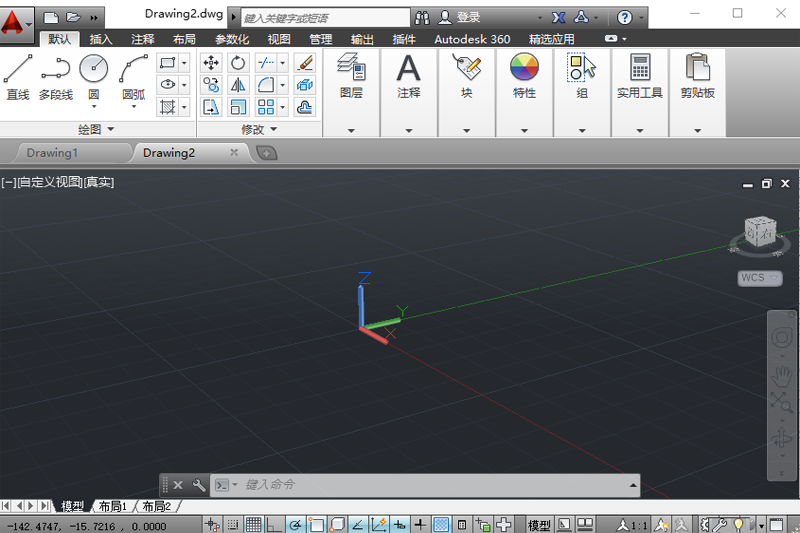The height and width of the screenshot is (533, 800).
Task: Choose the Hatch draw tool
Action: 167,107
